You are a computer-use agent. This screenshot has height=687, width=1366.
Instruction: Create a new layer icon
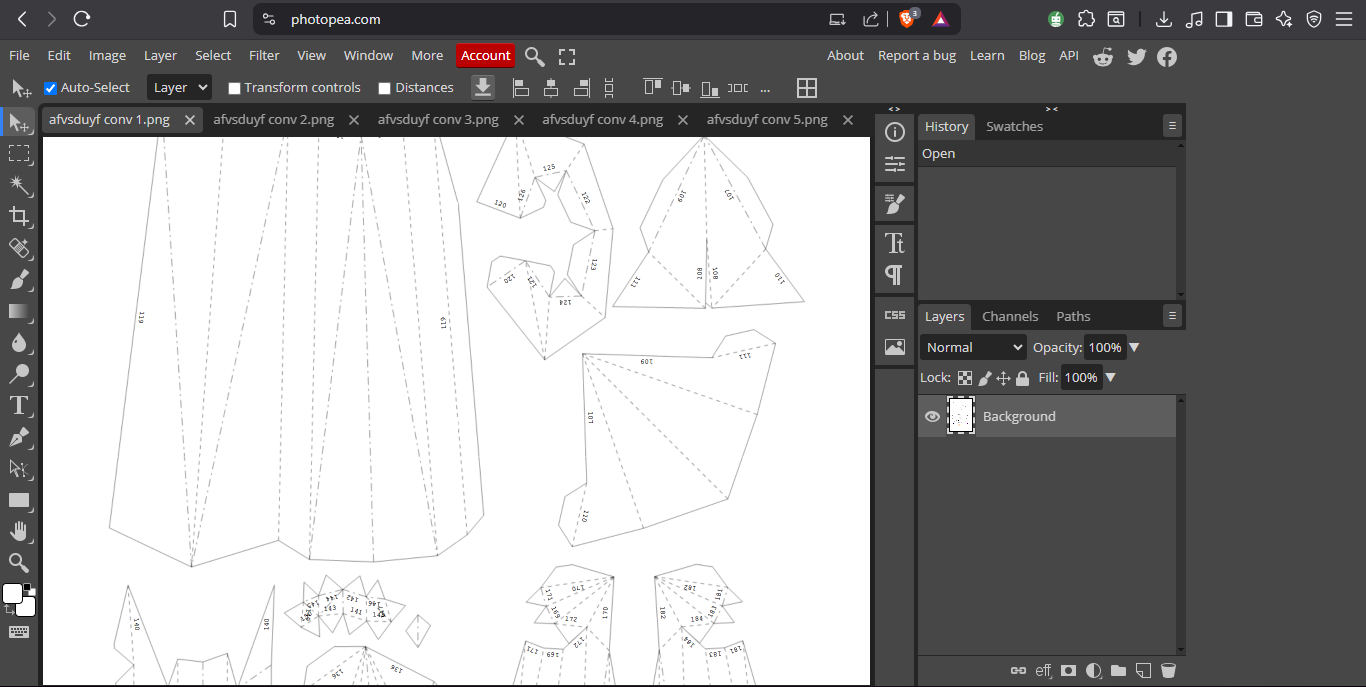[x=1143, y=670]
